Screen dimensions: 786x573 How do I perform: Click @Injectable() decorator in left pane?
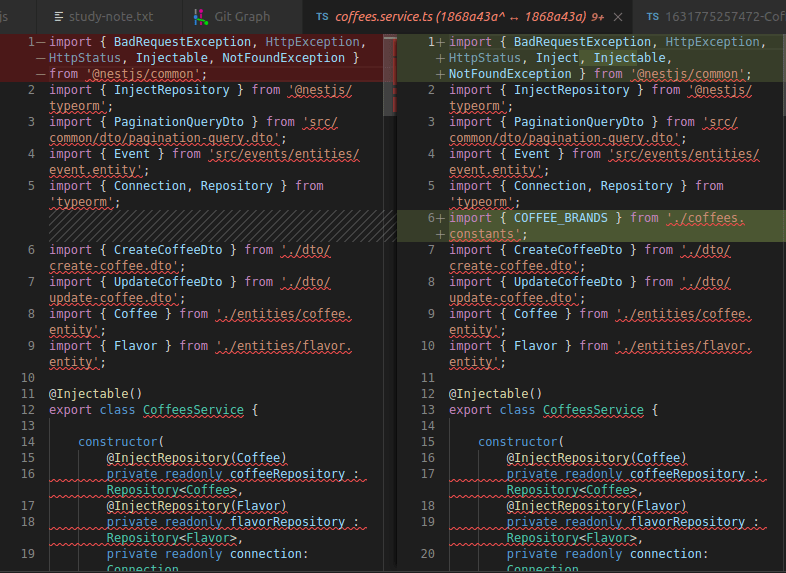95,394
